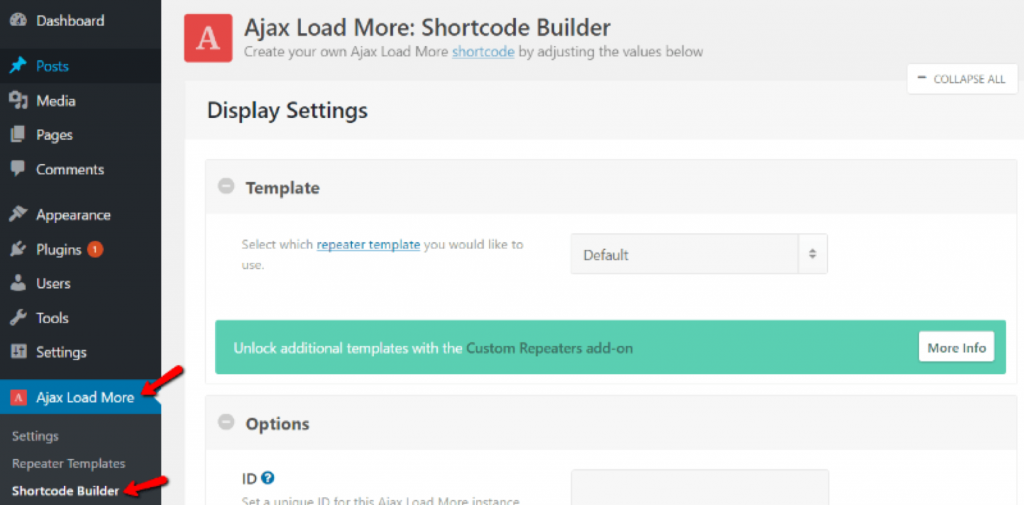Click the Ajax Load More: Shortcode Builder title
Viewport: 1024px width, 505px height.
pyautogui.click(x=427, y=28)
